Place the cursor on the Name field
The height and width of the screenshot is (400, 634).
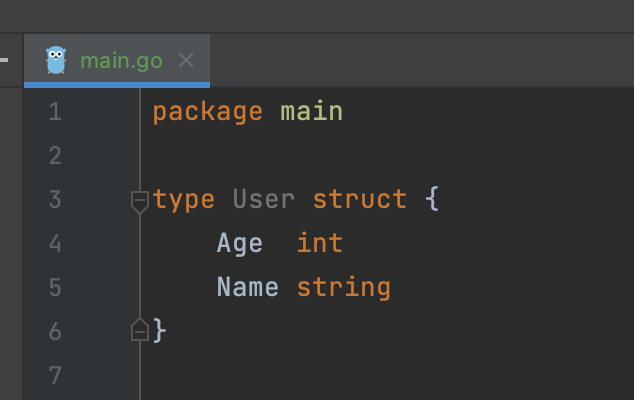coord(247,288)
